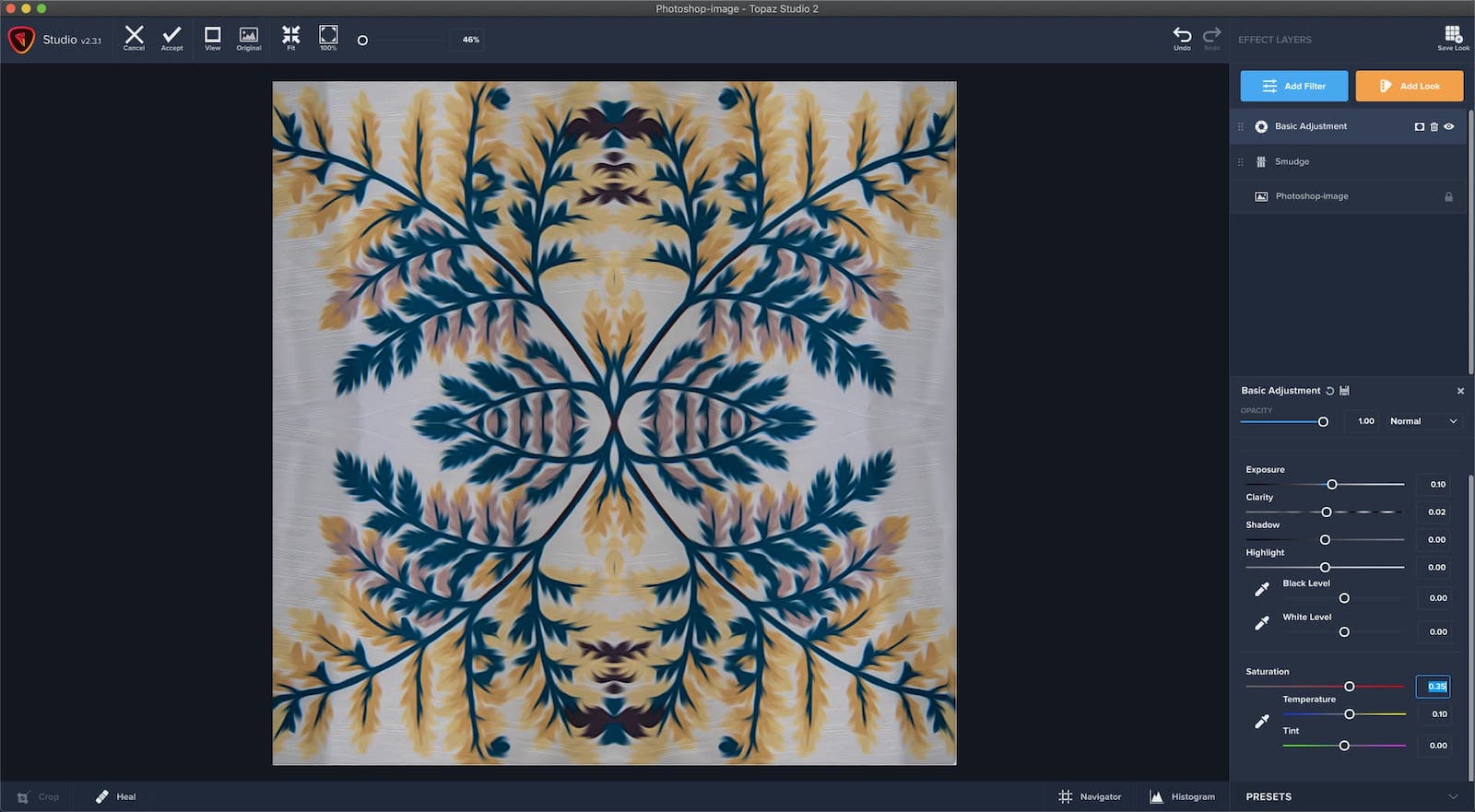This screenshot has height=812, width=1475.
Task: Select the Smudge effect layer
Action: point(1292,162)
